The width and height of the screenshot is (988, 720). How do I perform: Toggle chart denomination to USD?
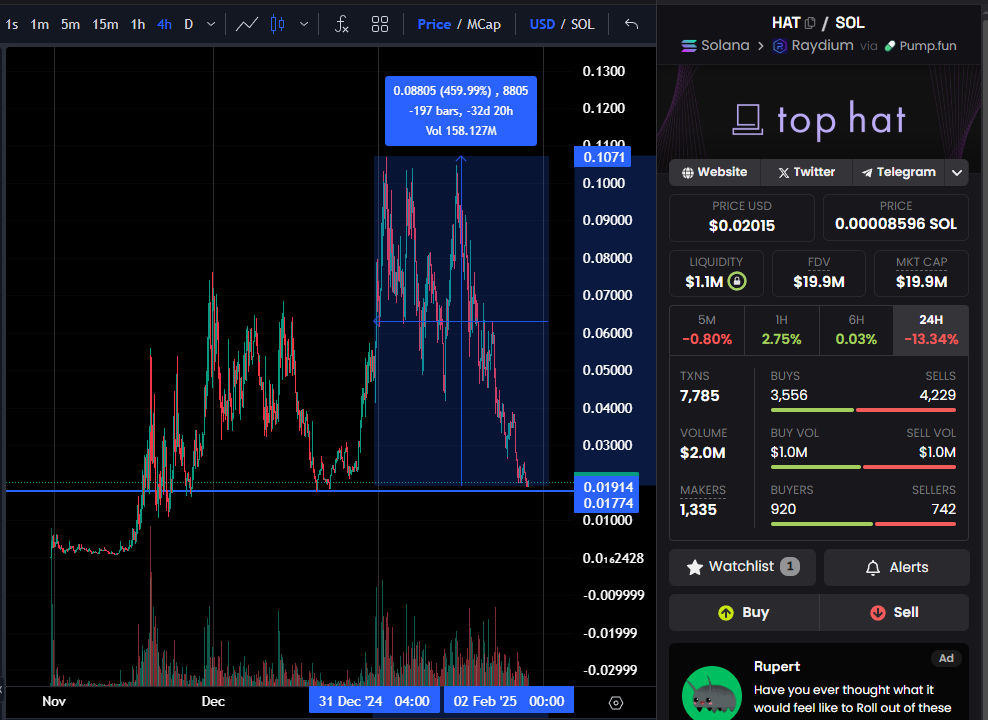click(542, 25)
